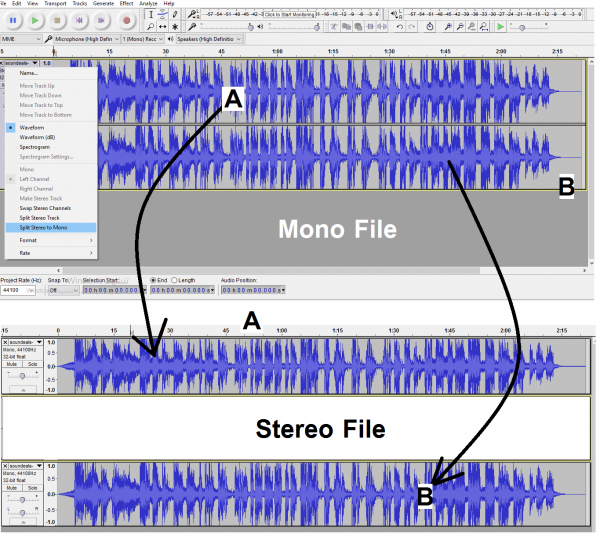Screen dimensions: 600x538
Task: Click the Skip to Start button
Action: 81,19
